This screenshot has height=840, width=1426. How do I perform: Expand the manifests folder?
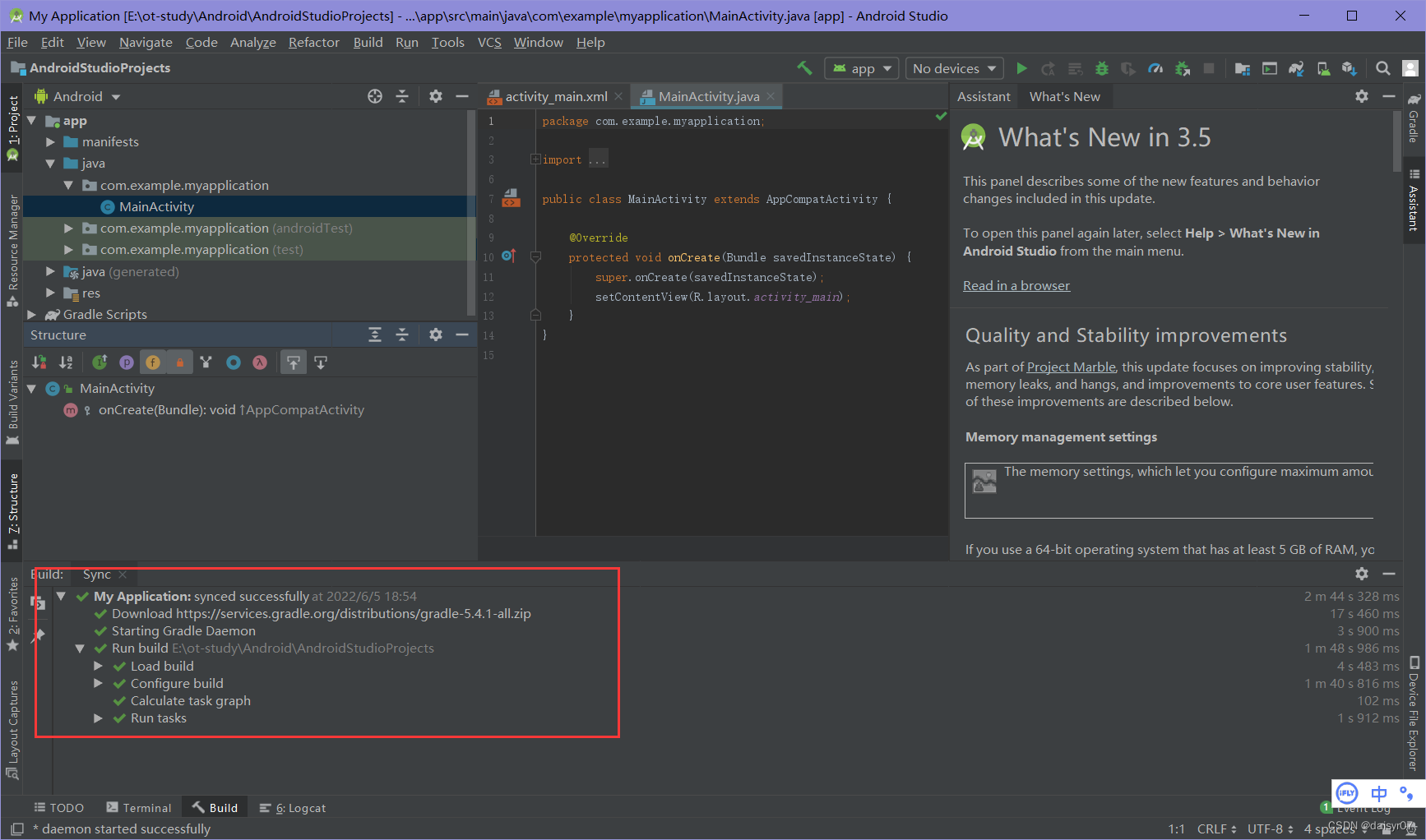click(x=50, y=142)
